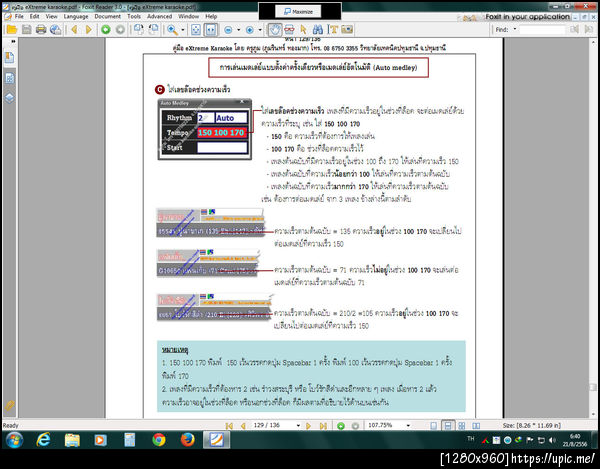This screenshot has width=600, height=469.
Task: Open the Bookmarks panel in sidebar
Action: pos(10,57)
